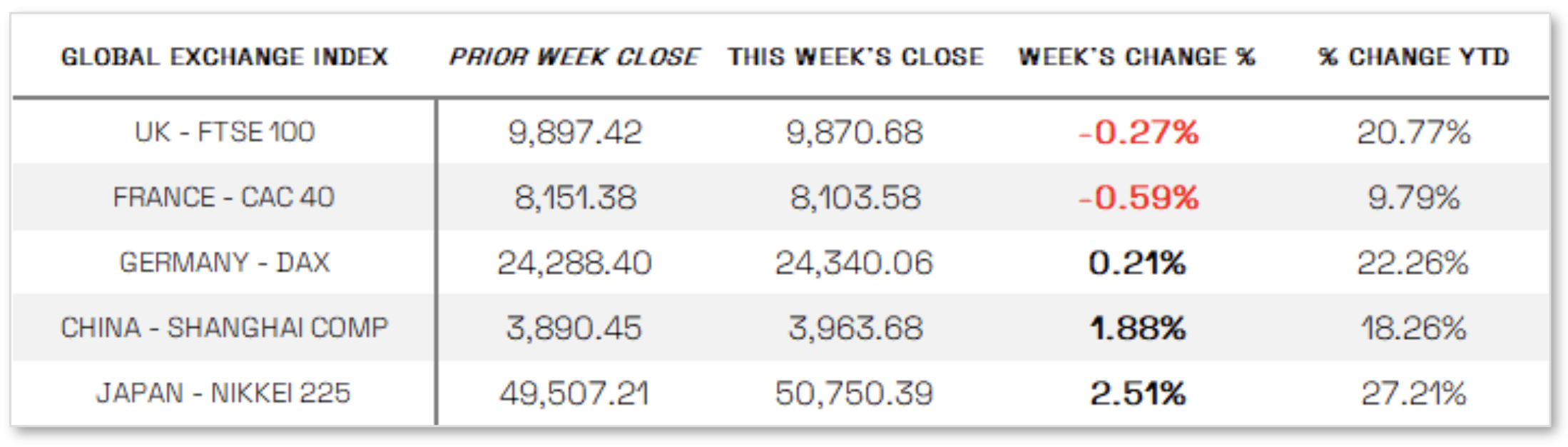
Task: Click the 50,750.39 closing value
Action: (x=854, y=393)
